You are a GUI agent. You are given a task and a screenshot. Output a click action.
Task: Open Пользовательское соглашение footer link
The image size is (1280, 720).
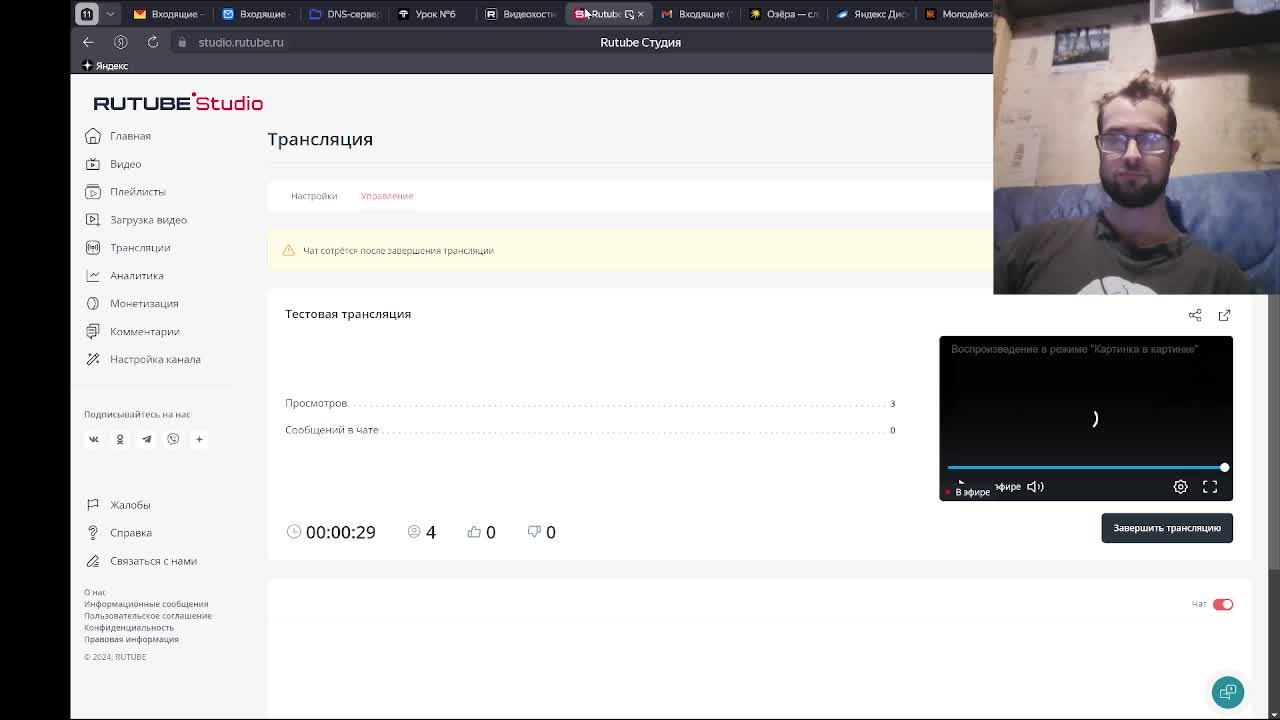point(148,616)
